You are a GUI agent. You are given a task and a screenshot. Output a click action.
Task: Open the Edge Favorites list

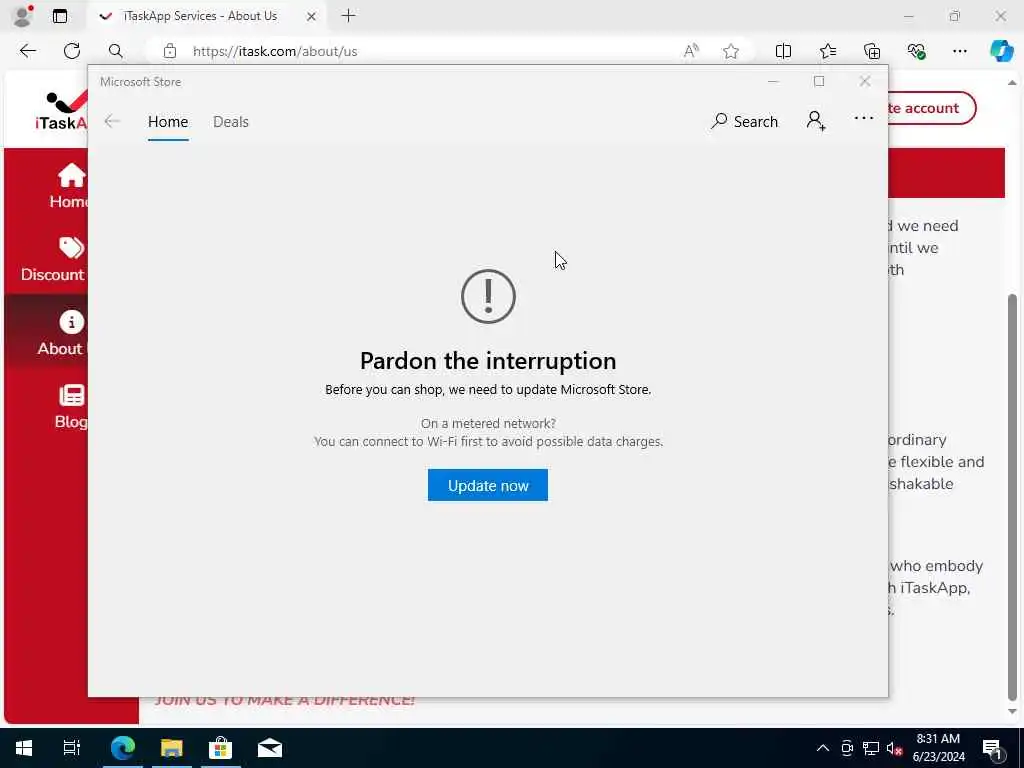pyautogui.click(x=827, y=51)
